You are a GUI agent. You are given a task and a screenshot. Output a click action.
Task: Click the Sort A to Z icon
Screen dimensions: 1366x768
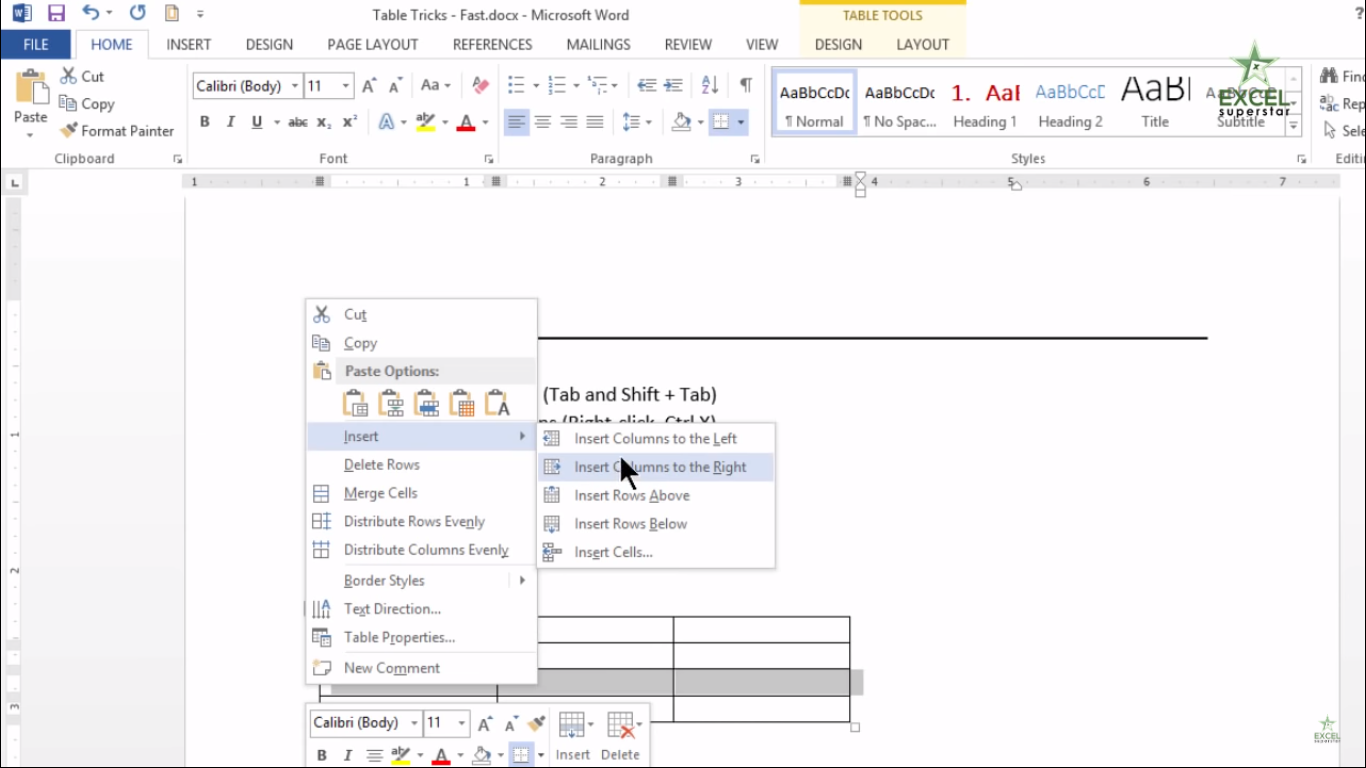(709, 86)
